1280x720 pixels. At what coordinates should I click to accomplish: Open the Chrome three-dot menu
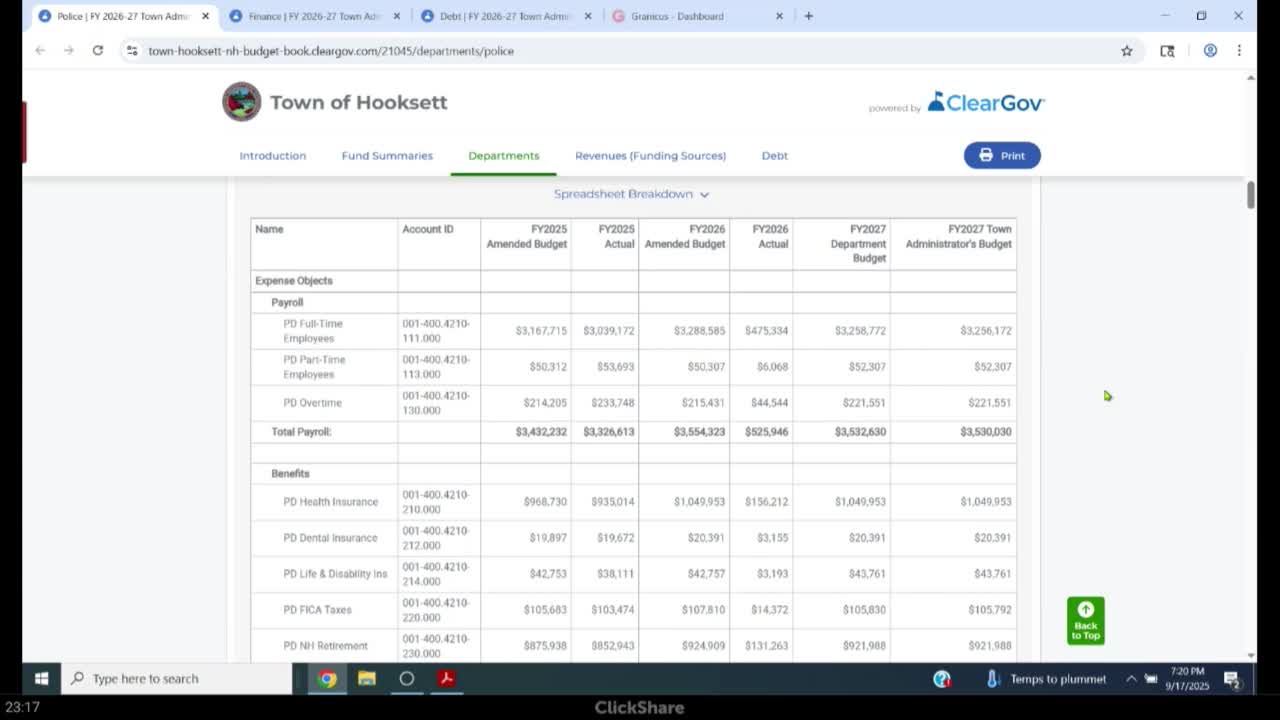(1239, 50)
